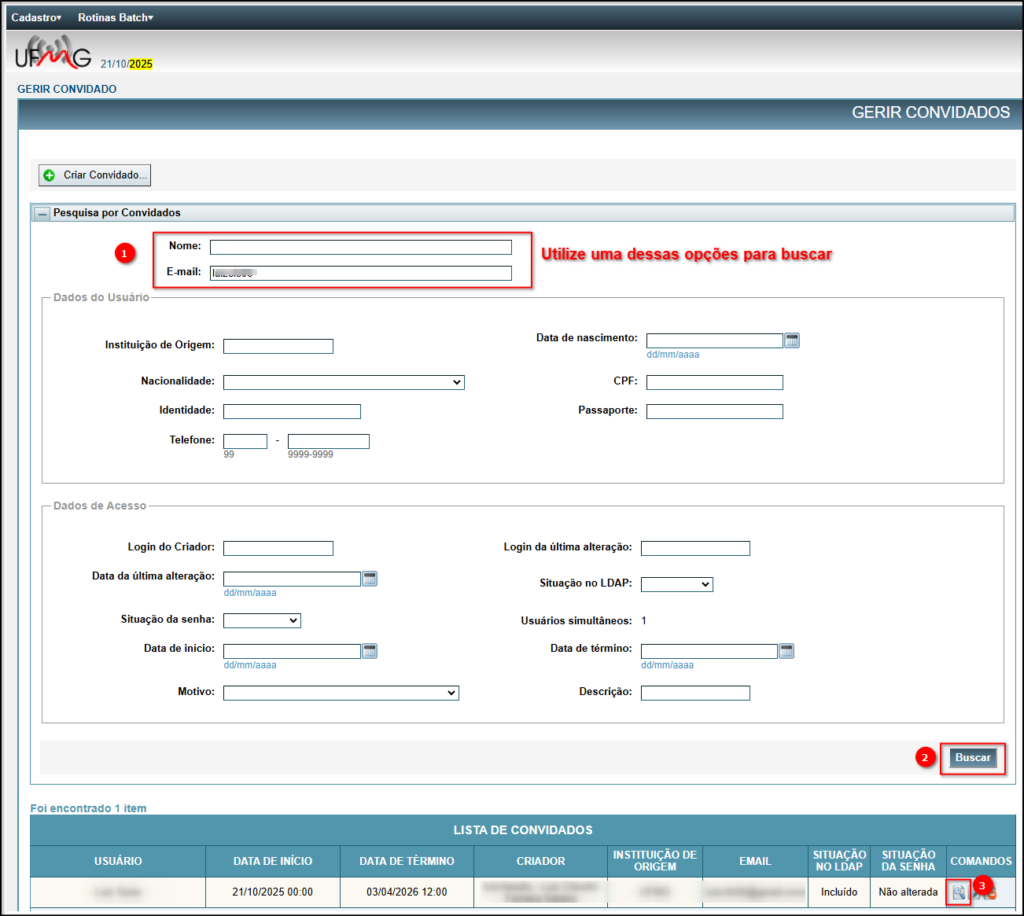The height and width of the screenshot is (916, 1024).
Task: Collapse the Pesquisa por Convidados panel
Action: [x=43, y=213]
